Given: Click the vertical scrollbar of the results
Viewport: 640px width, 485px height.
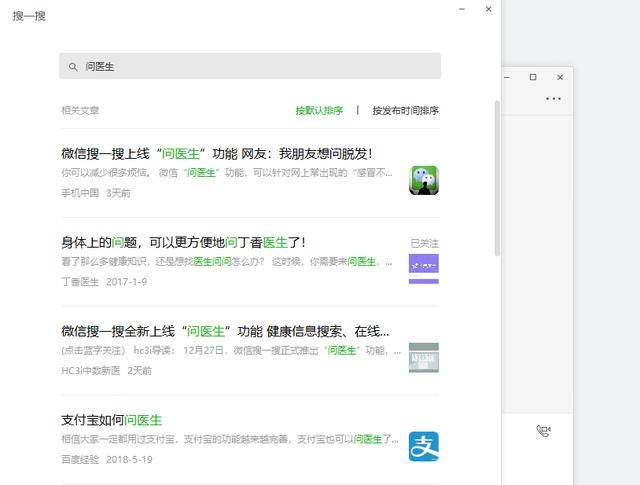Looking at the screenshot, I should [x=497, y=200].
